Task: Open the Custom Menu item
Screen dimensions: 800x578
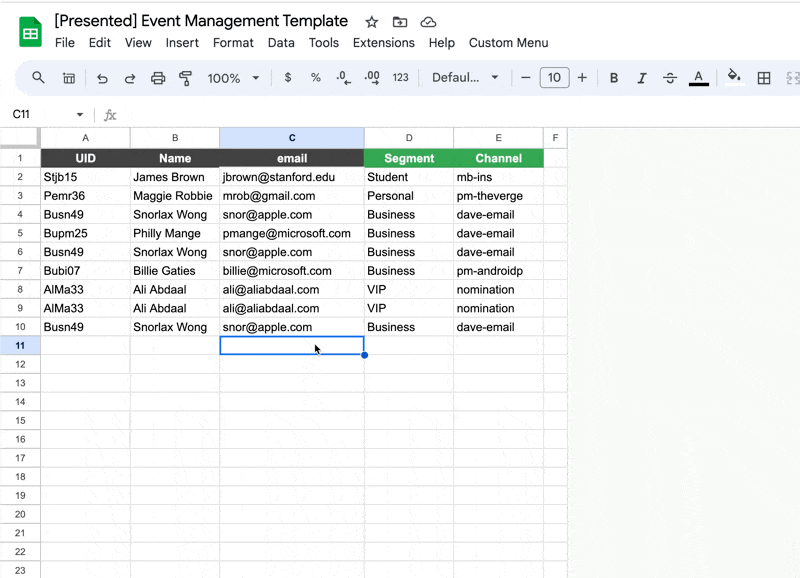Action: pos(508,43)
